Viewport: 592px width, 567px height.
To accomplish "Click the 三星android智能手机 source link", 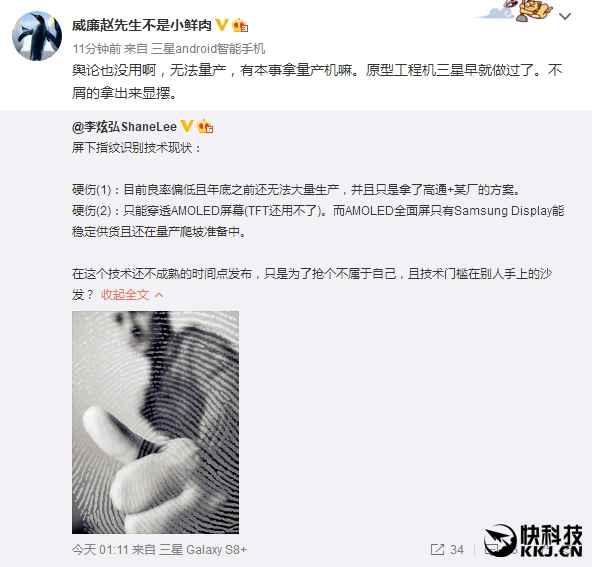I will point(208,49).
